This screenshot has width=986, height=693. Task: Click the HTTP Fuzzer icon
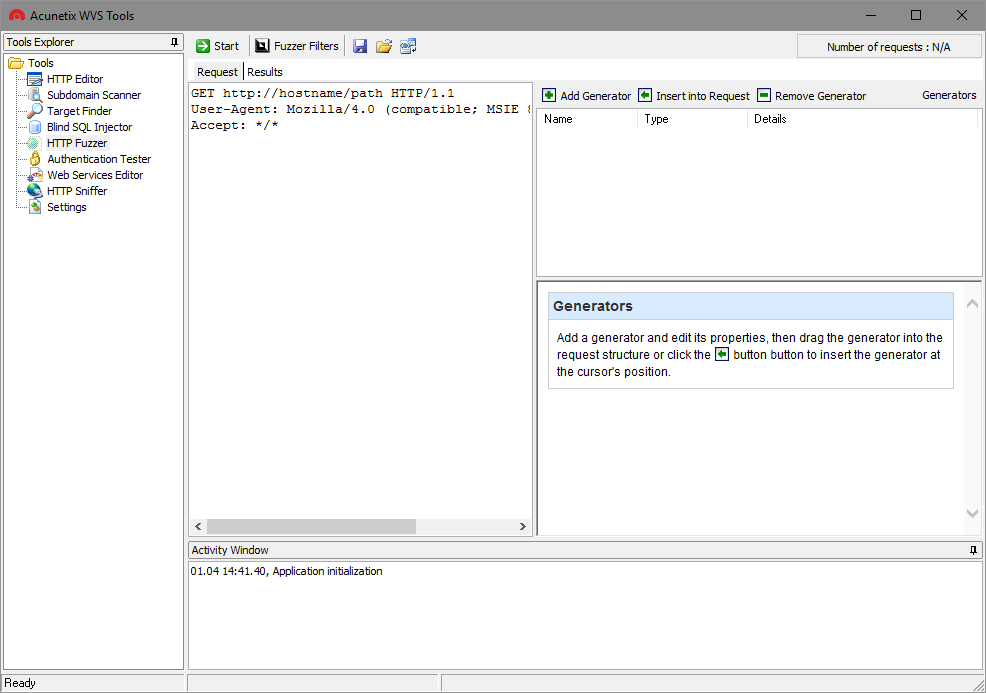(x=33, y=143)
